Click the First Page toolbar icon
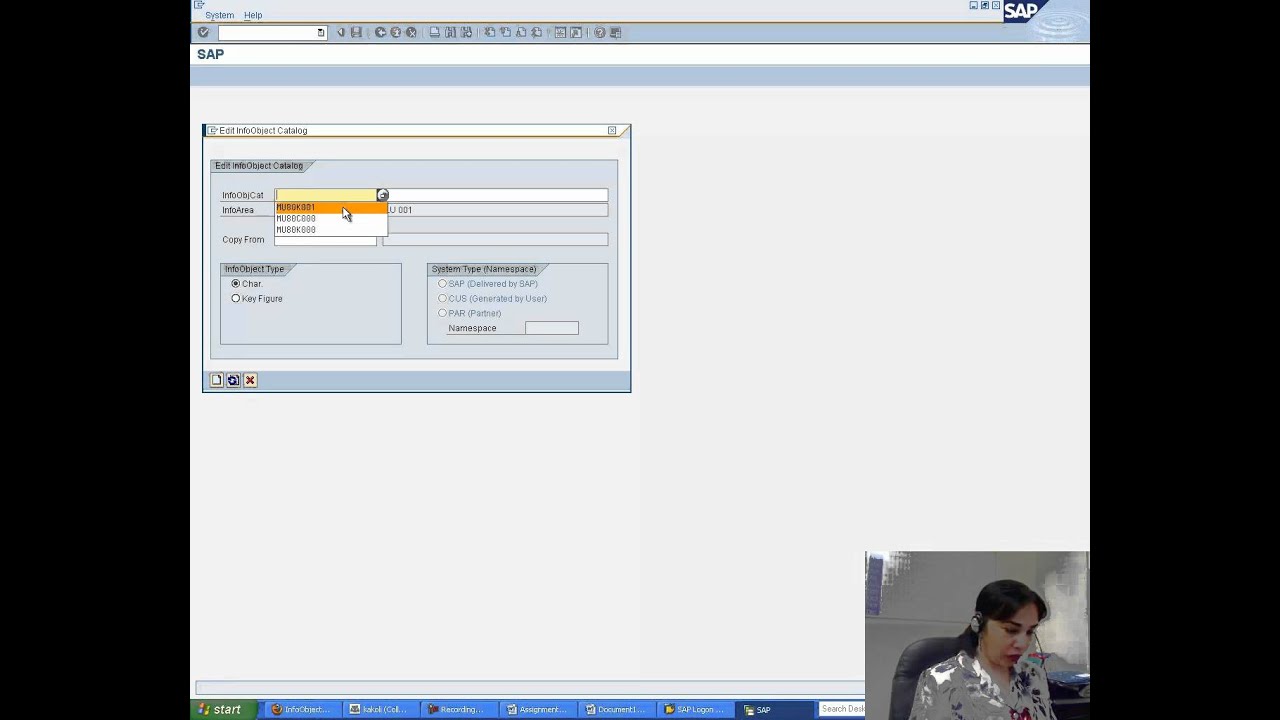This screenshot has height=720, width=1280. coord(490,32)
